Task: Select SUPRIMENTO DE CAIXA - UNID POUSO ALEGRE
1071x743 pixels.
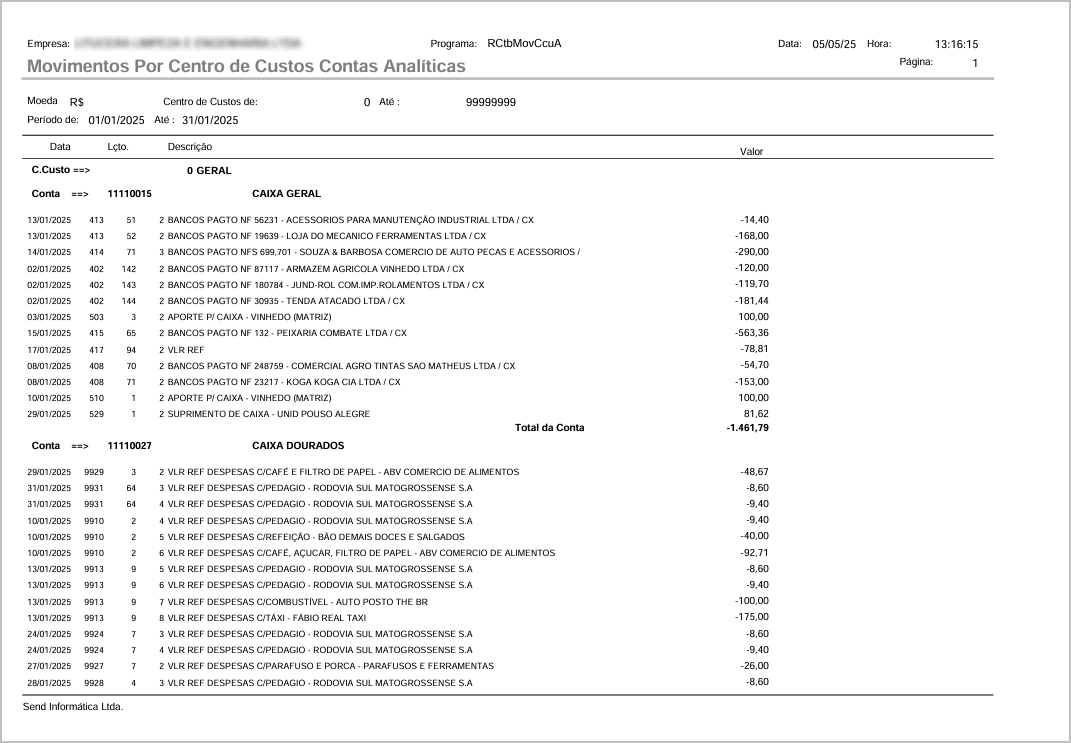Action: pos(398,414)
